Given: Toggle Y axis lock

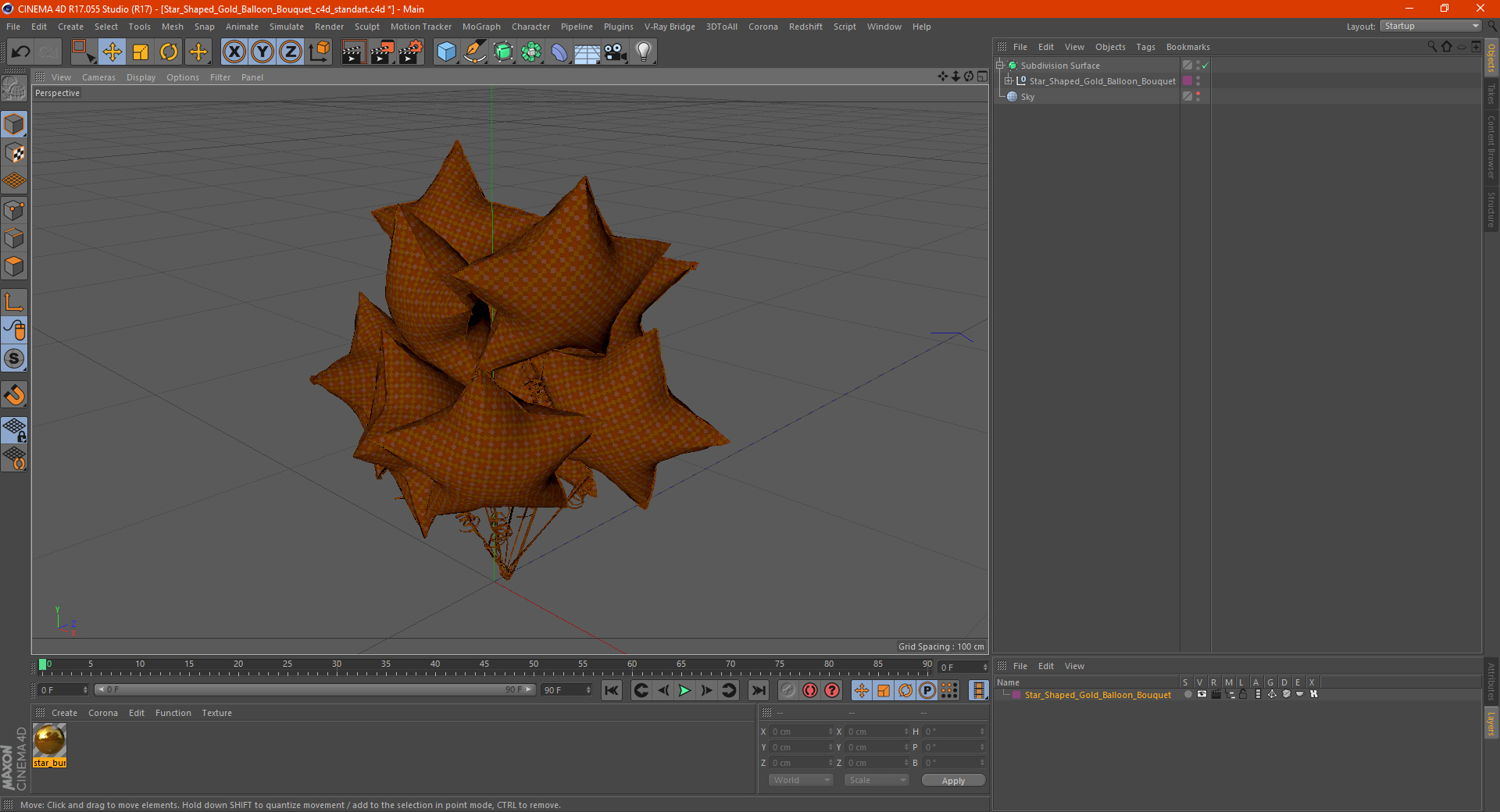Looking at the screenshot, I should (262, 52).
